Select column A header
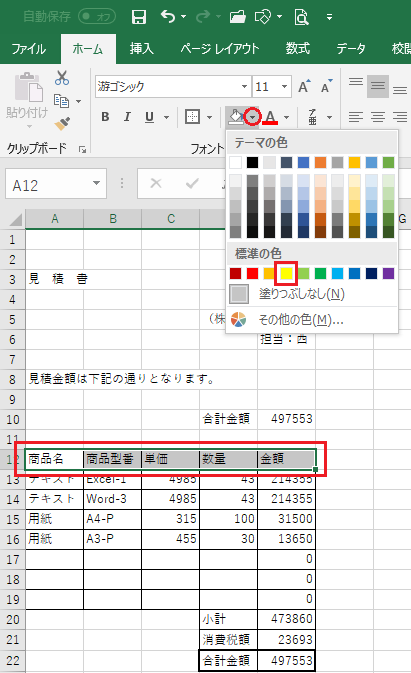 point(54,219)
